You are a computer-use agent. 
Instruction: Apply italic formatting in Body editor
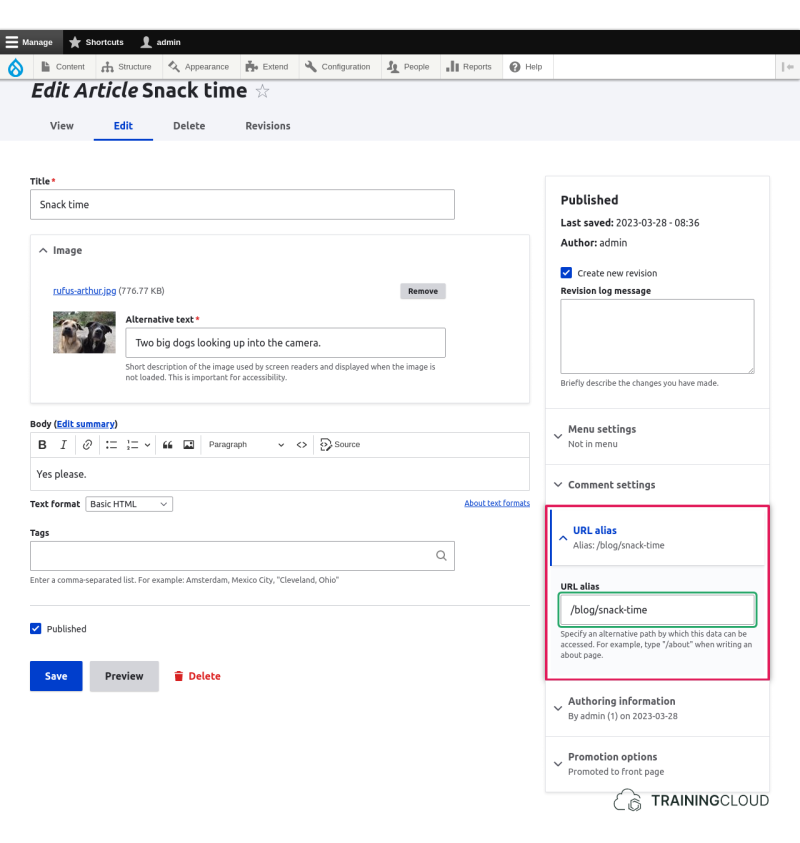coord(63,445)
